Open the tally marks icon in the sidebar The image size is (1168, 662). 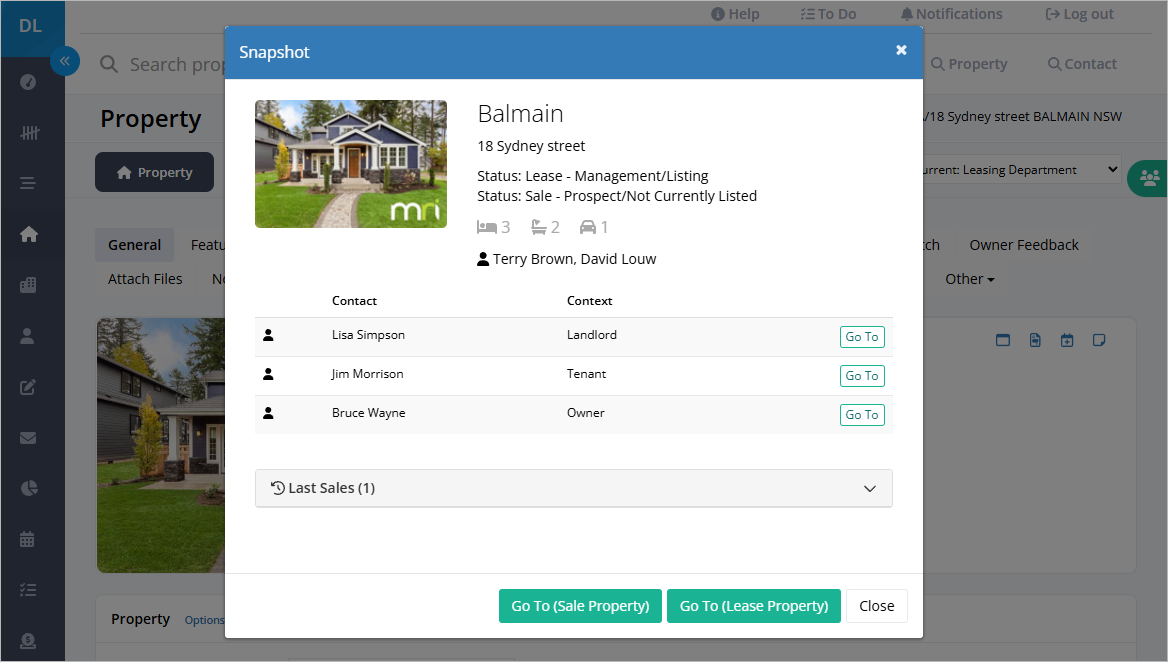29,133
